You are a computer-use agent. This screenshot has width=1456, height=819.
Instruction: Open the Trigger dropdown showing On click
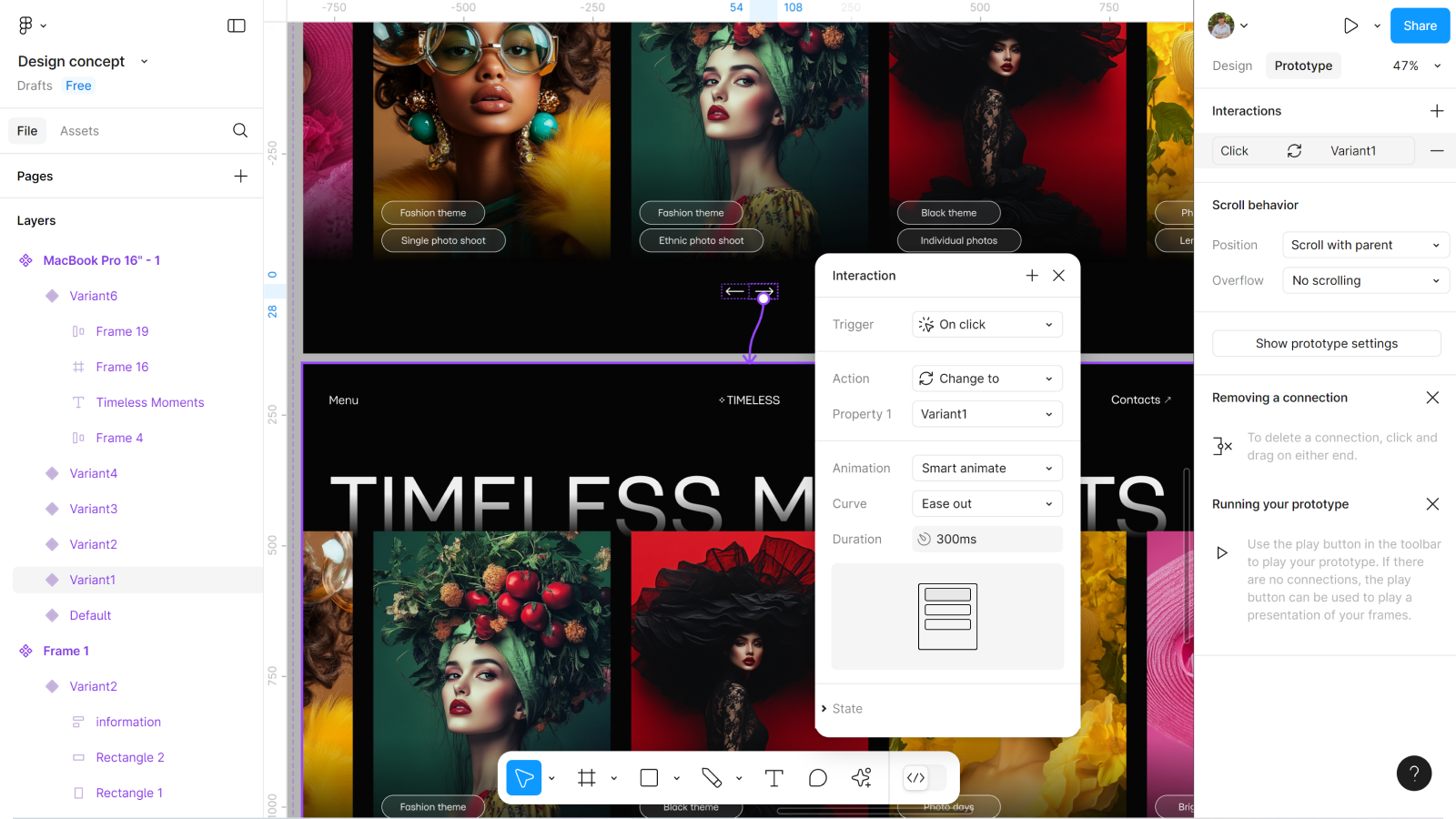pyautogui.click(x=986, y=325)
